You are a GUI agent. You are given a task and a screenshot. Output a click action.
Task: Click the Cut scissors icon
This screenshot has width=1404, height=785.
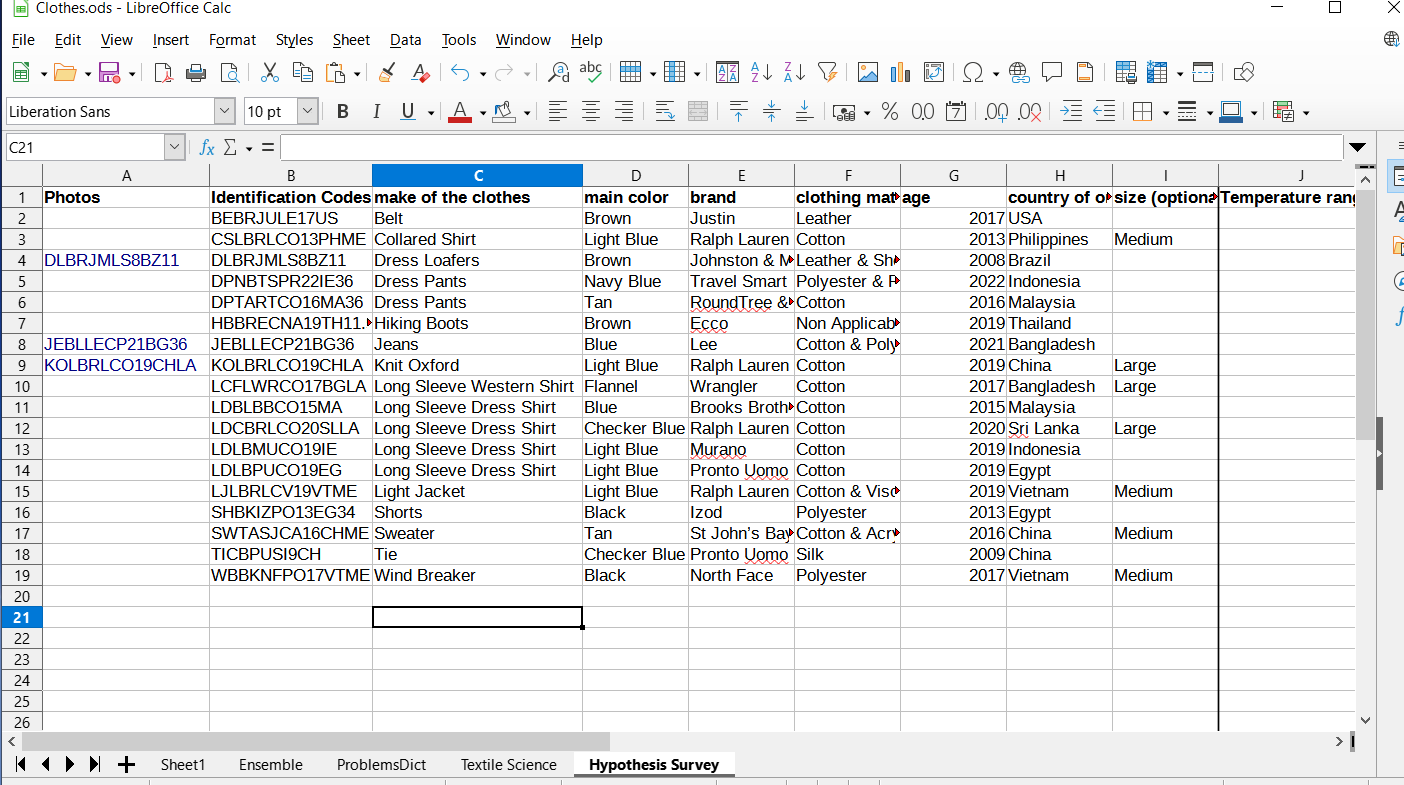pos(270,72)
